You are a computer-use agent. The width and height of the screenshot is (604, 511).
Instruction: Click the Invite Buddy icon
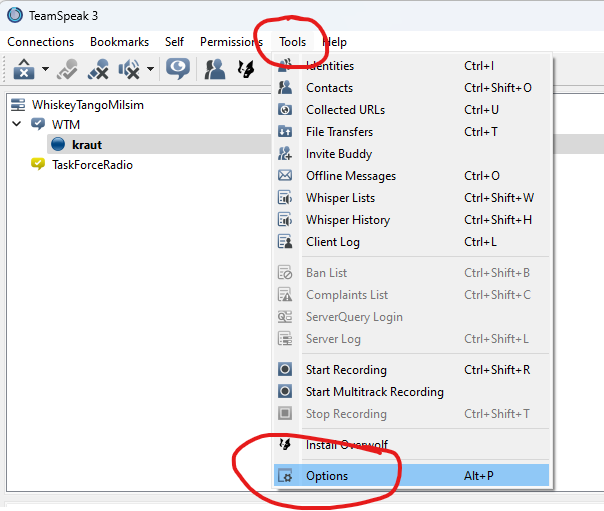(x=285, y=154)
